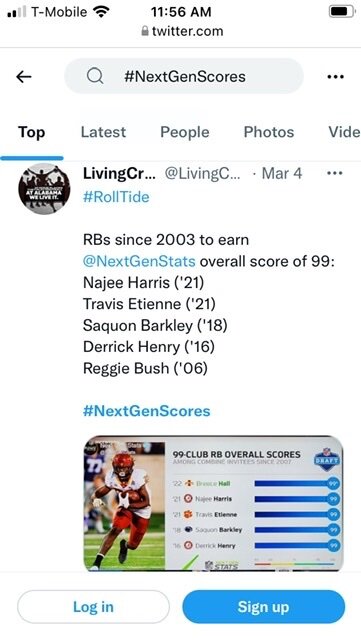Tap the back arrow icon
This screenshot has width=361, height=640.
24,76
